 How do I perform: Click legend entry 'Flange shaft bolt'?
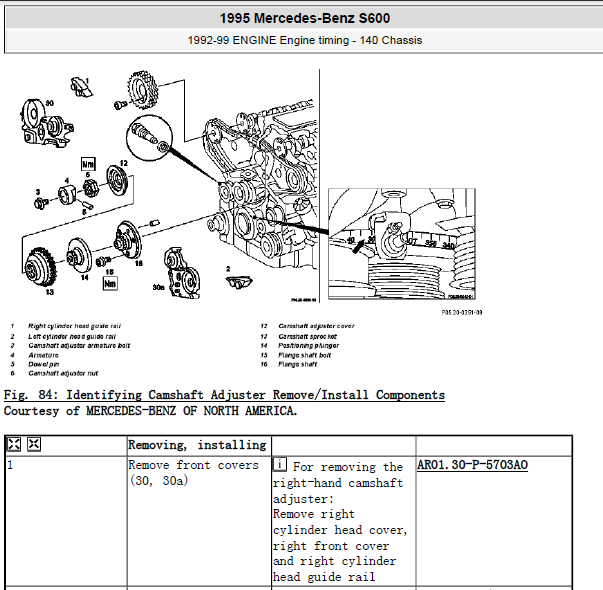coord(305,355)
